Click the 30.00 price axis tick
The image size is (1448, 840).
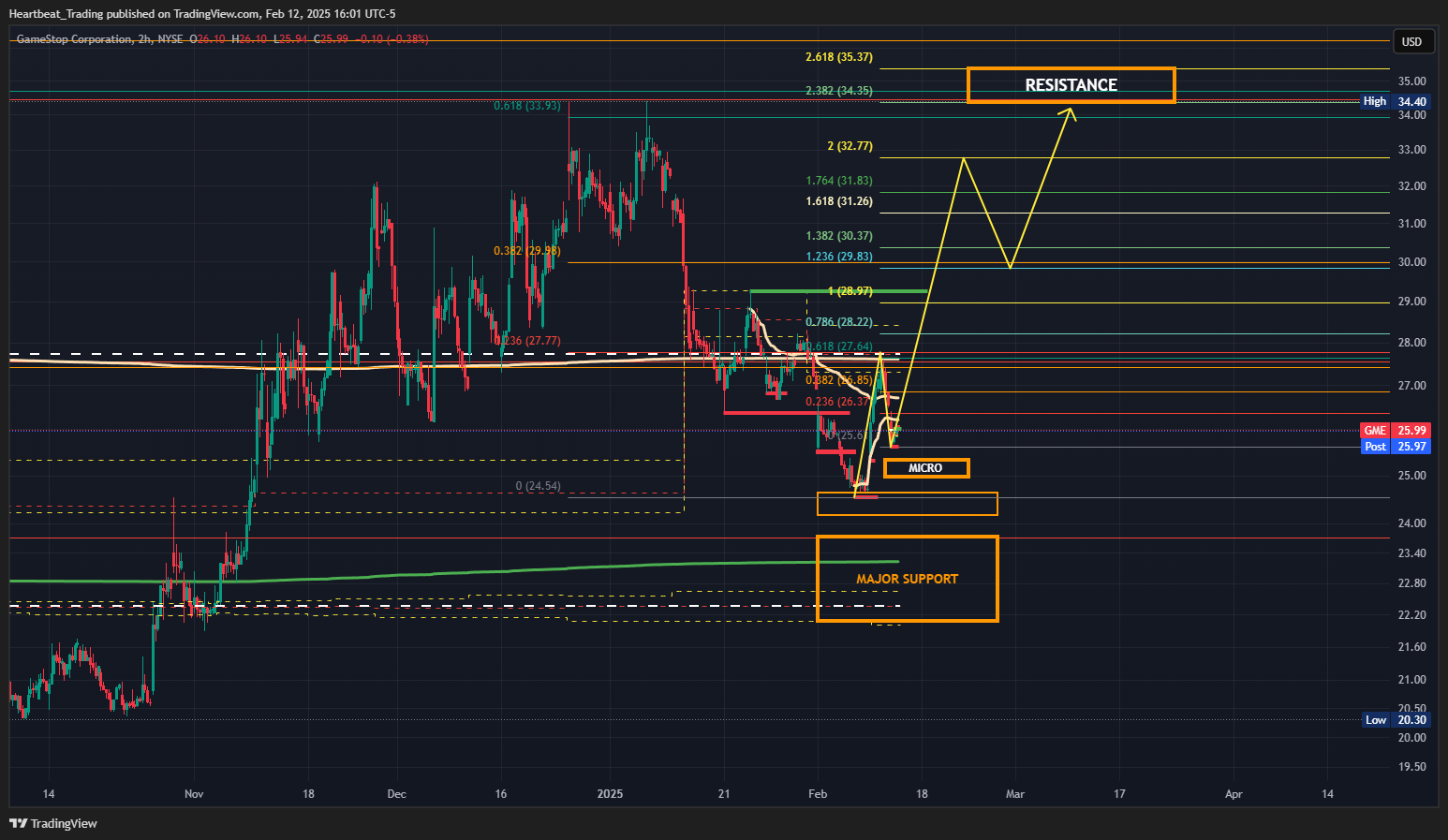point(1411,262)
